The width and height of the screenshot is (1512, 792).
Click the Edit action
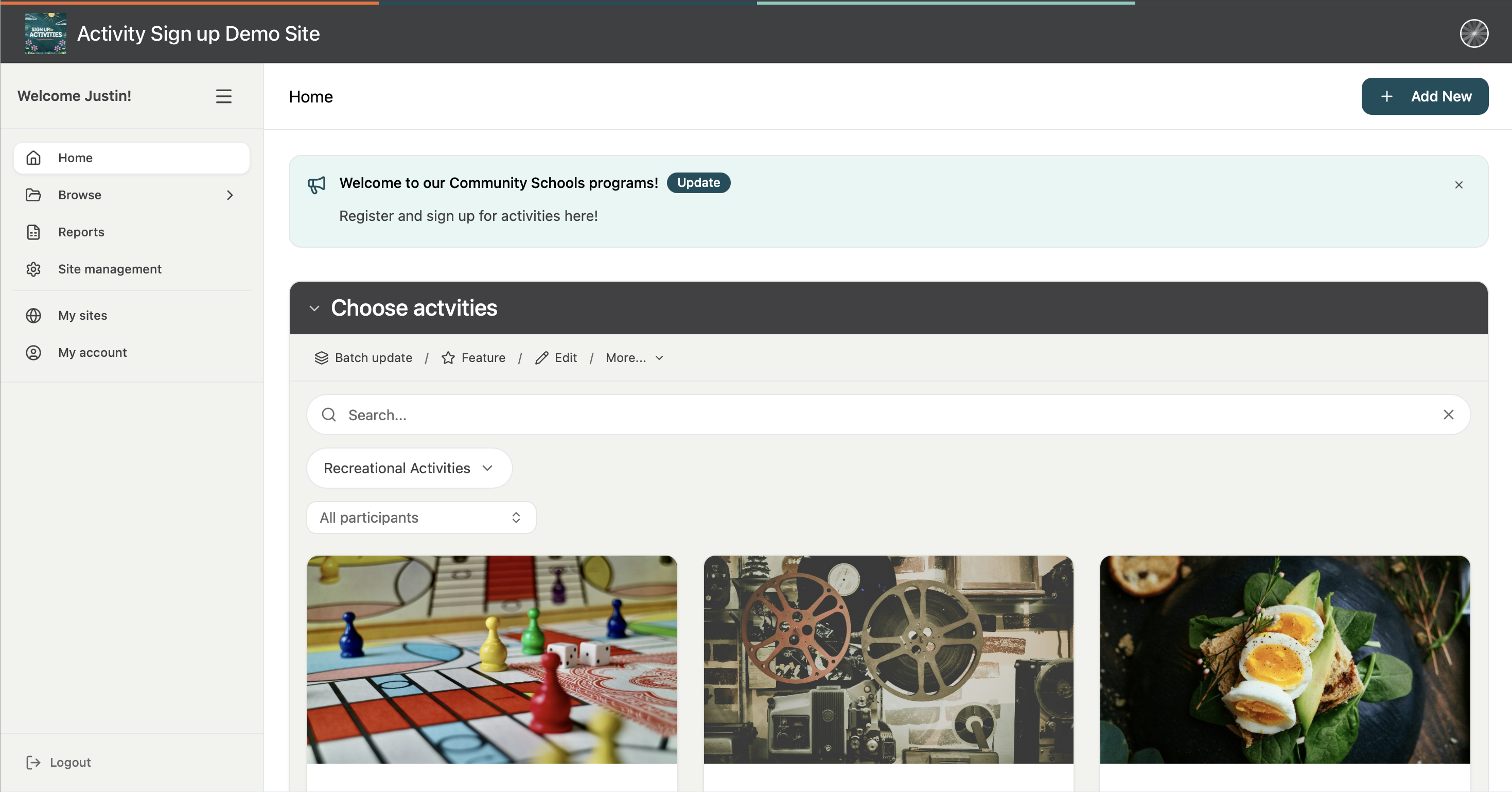coord(556,358)
